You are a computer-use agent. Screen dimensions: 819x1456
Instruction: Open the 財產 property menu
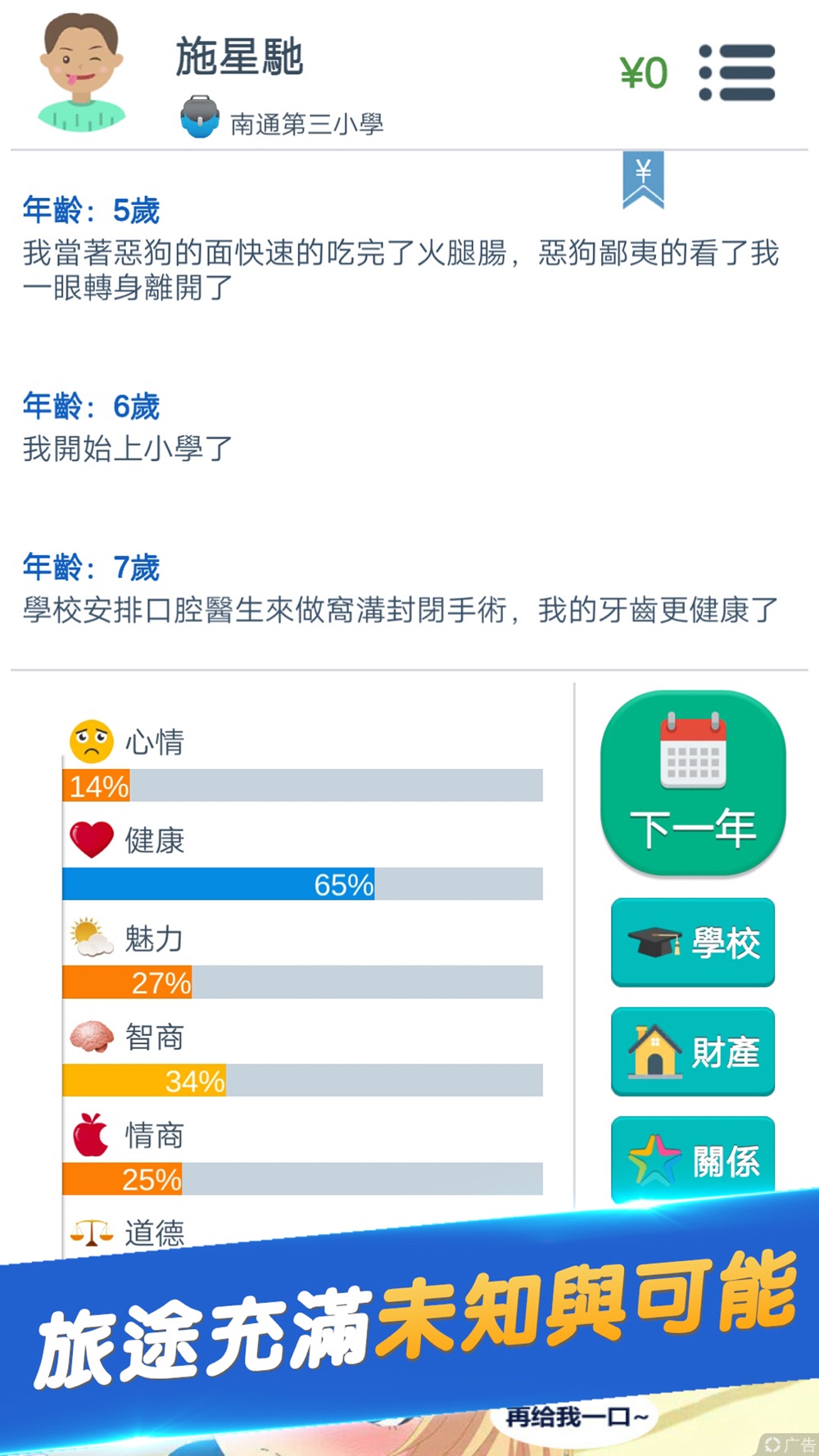(693, 1051)
